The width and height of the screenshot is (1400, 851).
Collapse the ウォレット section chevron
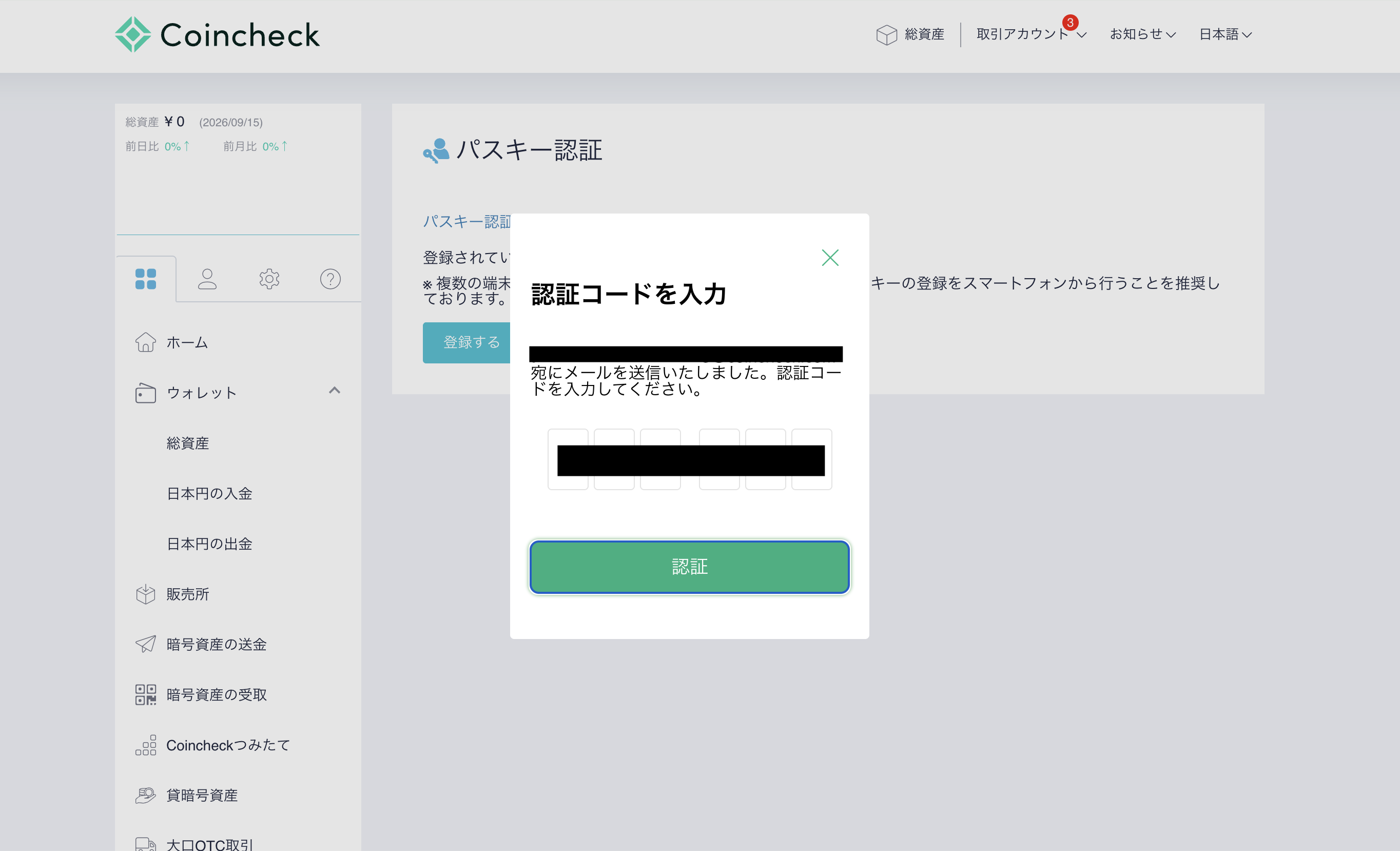[334, 390]
